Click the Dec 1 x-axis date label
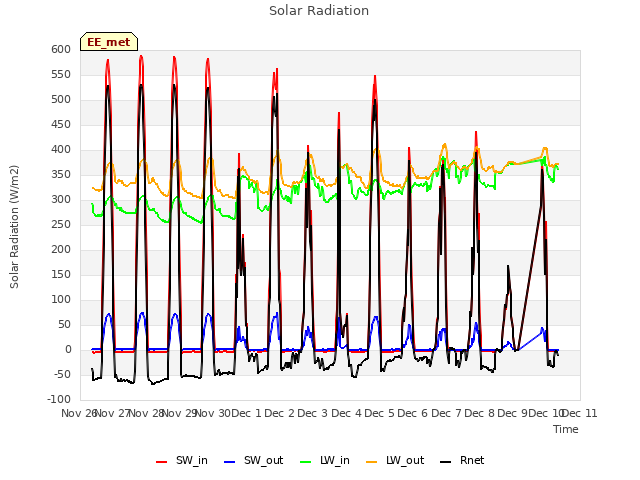Image resolution: width=640 pixels, height=480 pixels. [x=247, y=413]
